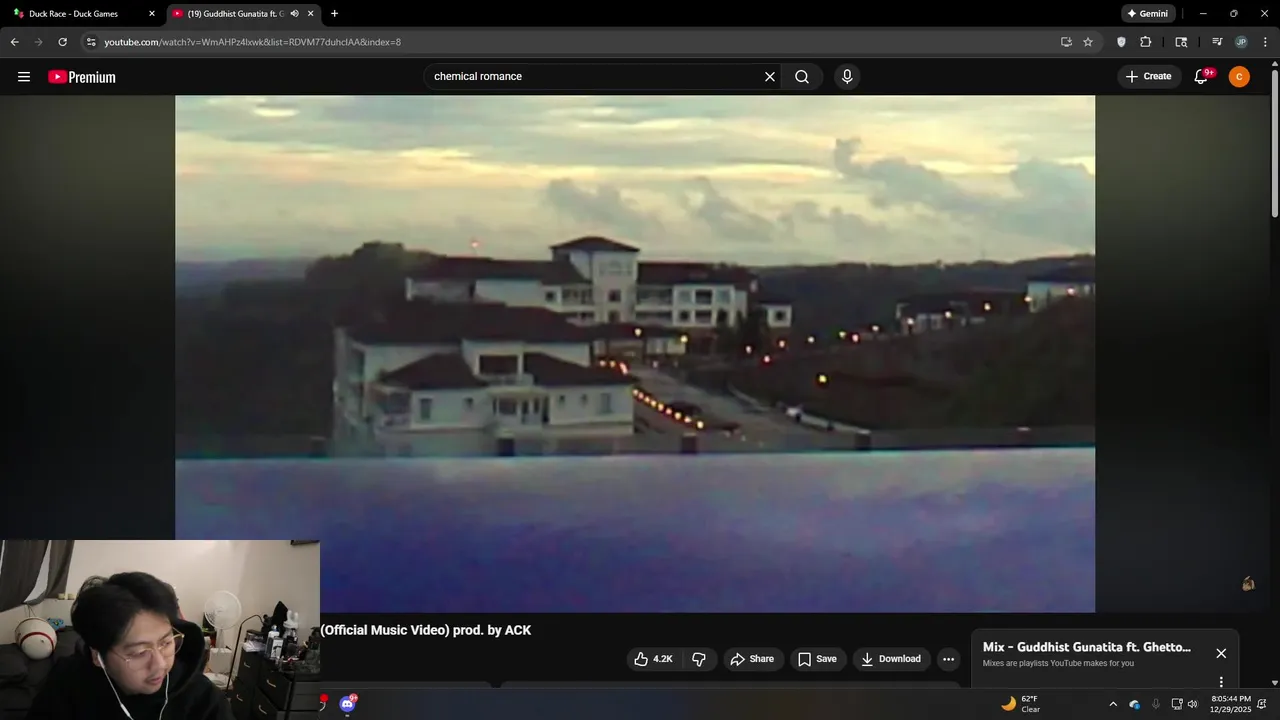Open the YouTube hamburger guide menu
1280x720 pixels.
coord(24,77)
